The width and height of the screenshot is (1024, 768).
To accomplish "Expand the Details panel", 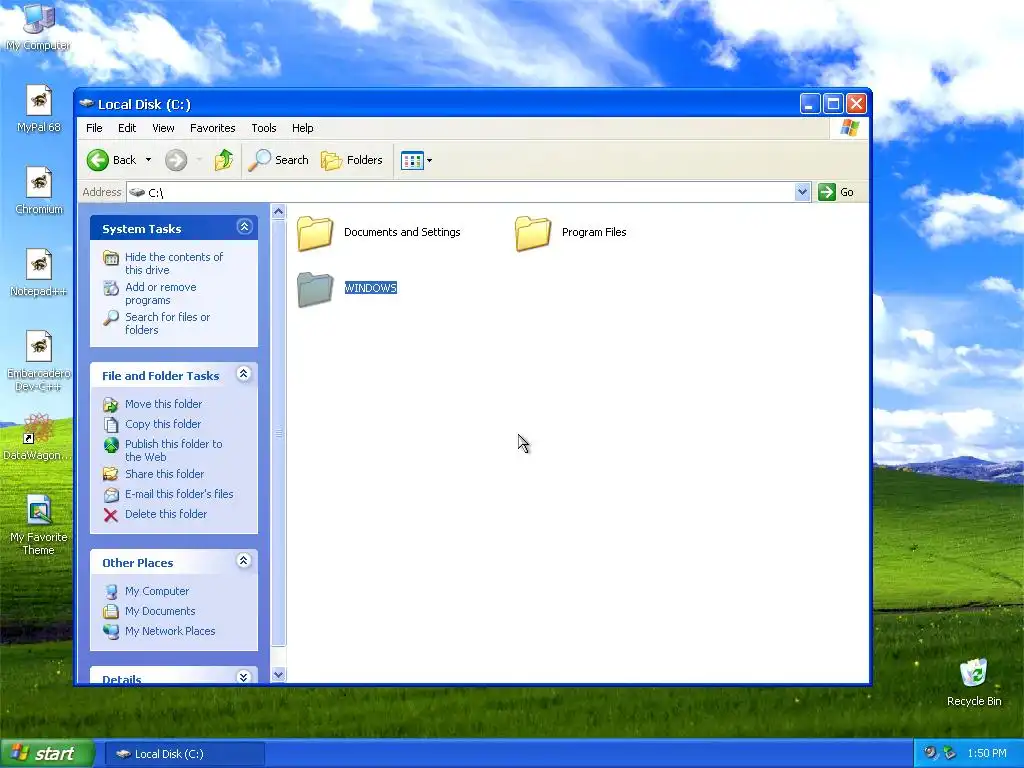I will pyautogui.click(x=244, y=677).
